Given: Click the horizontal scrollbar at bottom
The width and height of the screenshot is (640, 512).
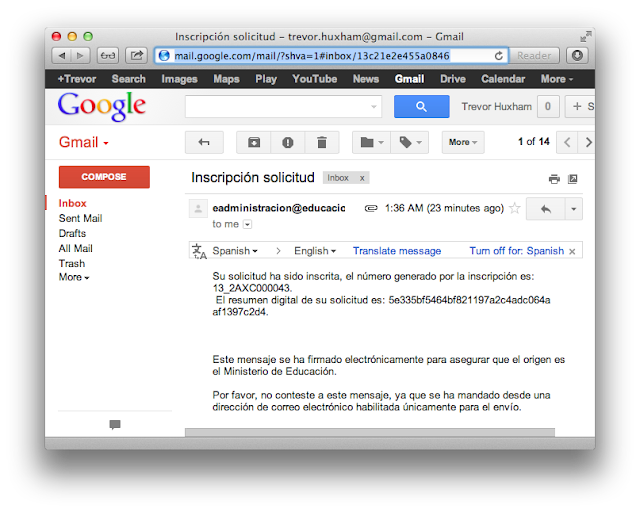Looking at the screenshot, I should (370, 432).
